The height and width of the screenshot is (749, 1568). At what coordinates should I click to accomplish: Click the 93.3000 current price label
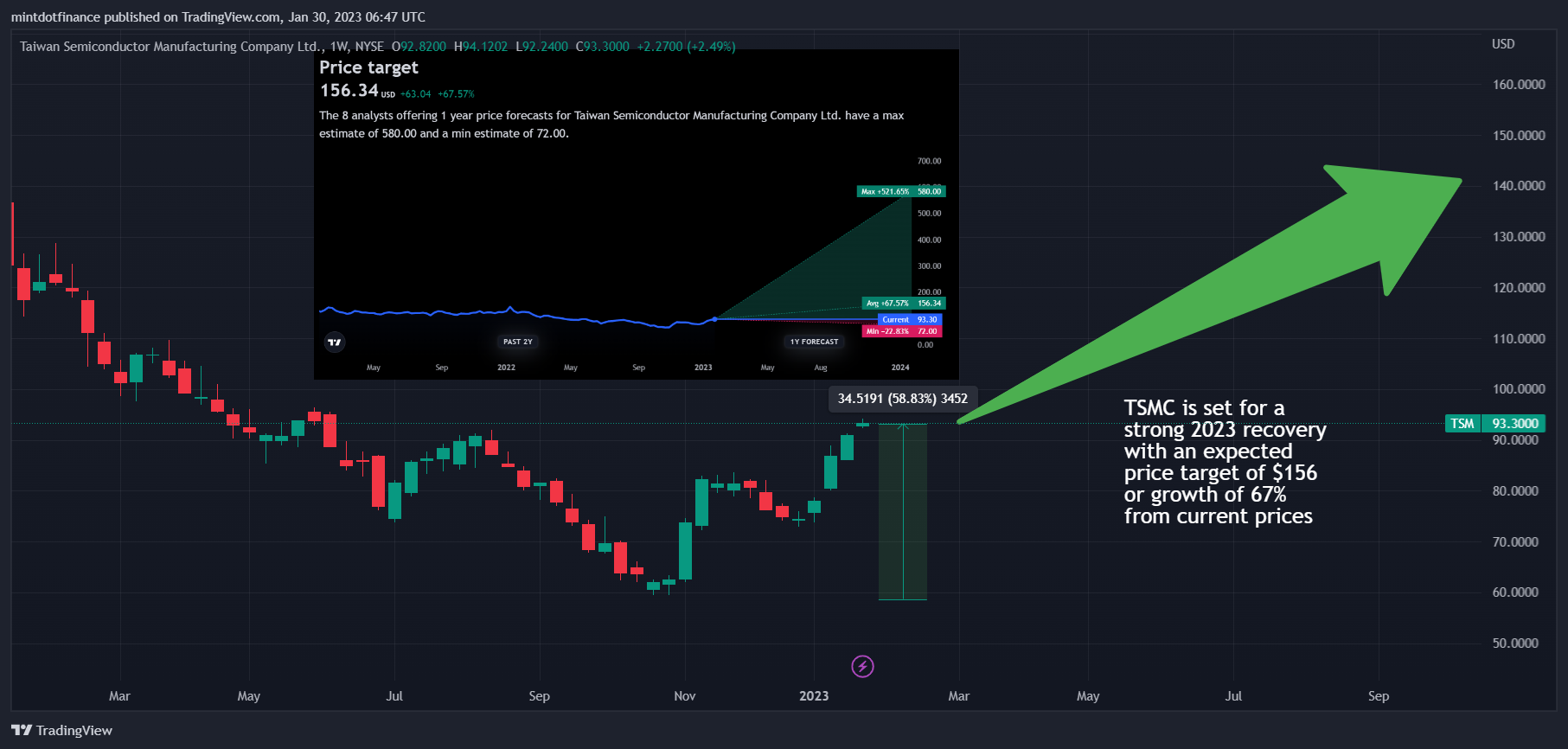pyautogui.click(x=1515, y=423)
